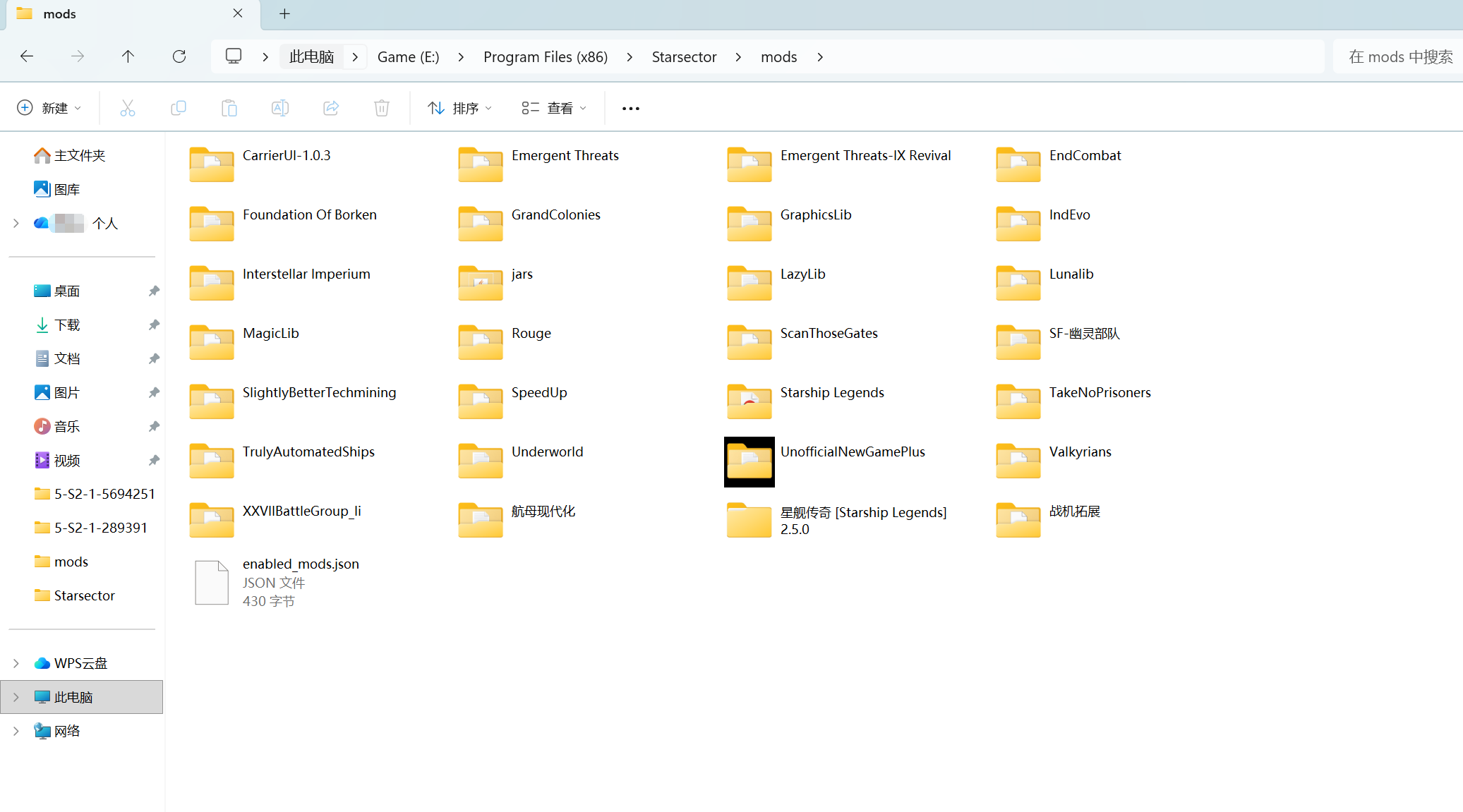This screenshot has width=1463, height=812.
Task: Click the mods search box
Action: click(1400, 56)
